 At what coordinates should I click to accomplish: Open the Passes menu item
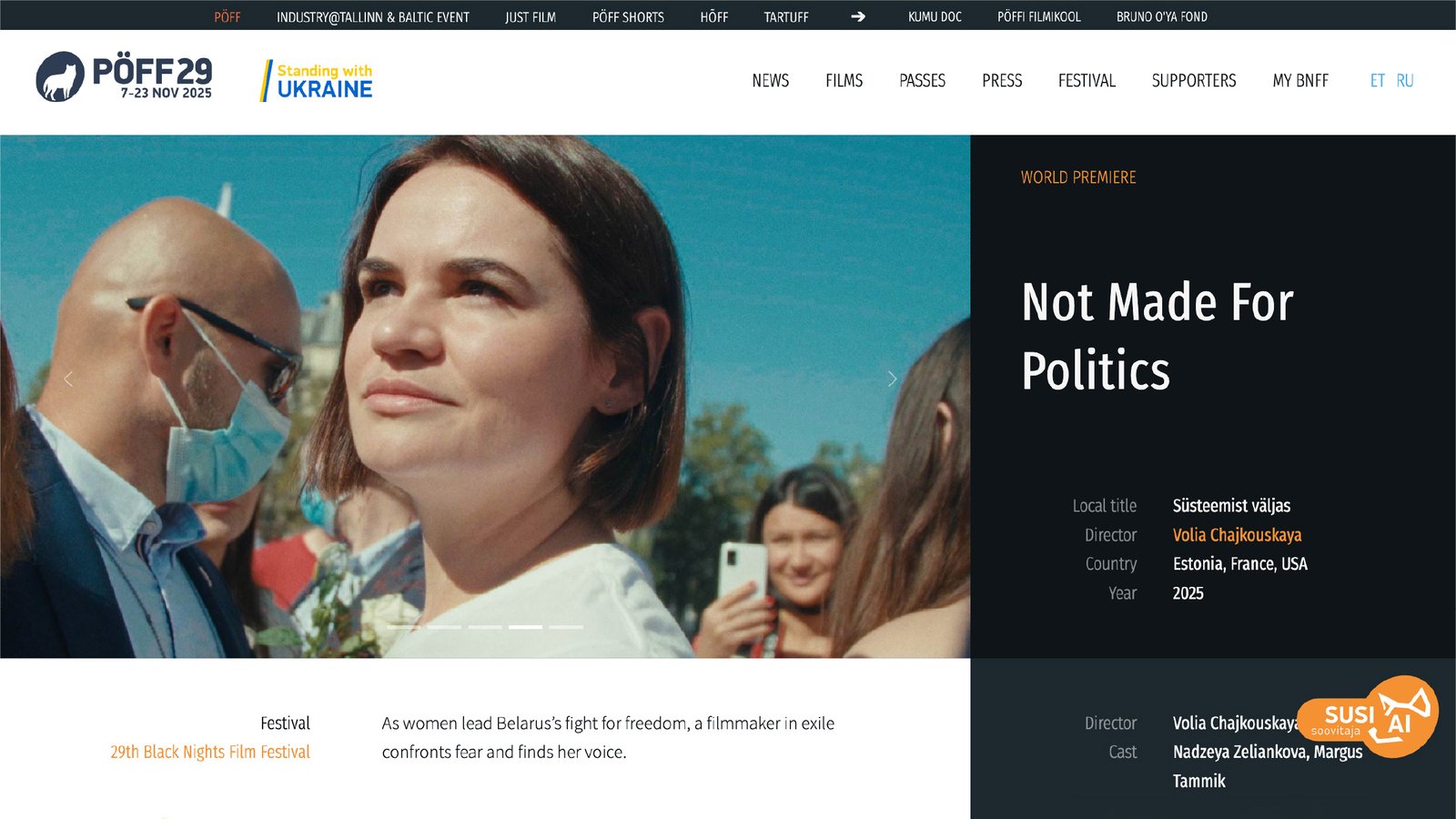922,81
